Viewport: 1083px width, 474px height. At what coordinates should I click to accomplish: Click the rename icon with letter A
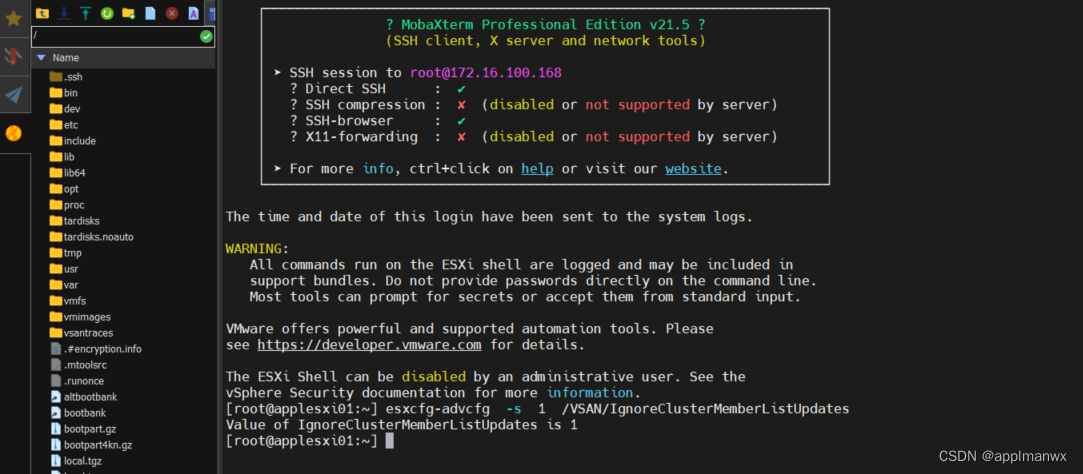193,12
